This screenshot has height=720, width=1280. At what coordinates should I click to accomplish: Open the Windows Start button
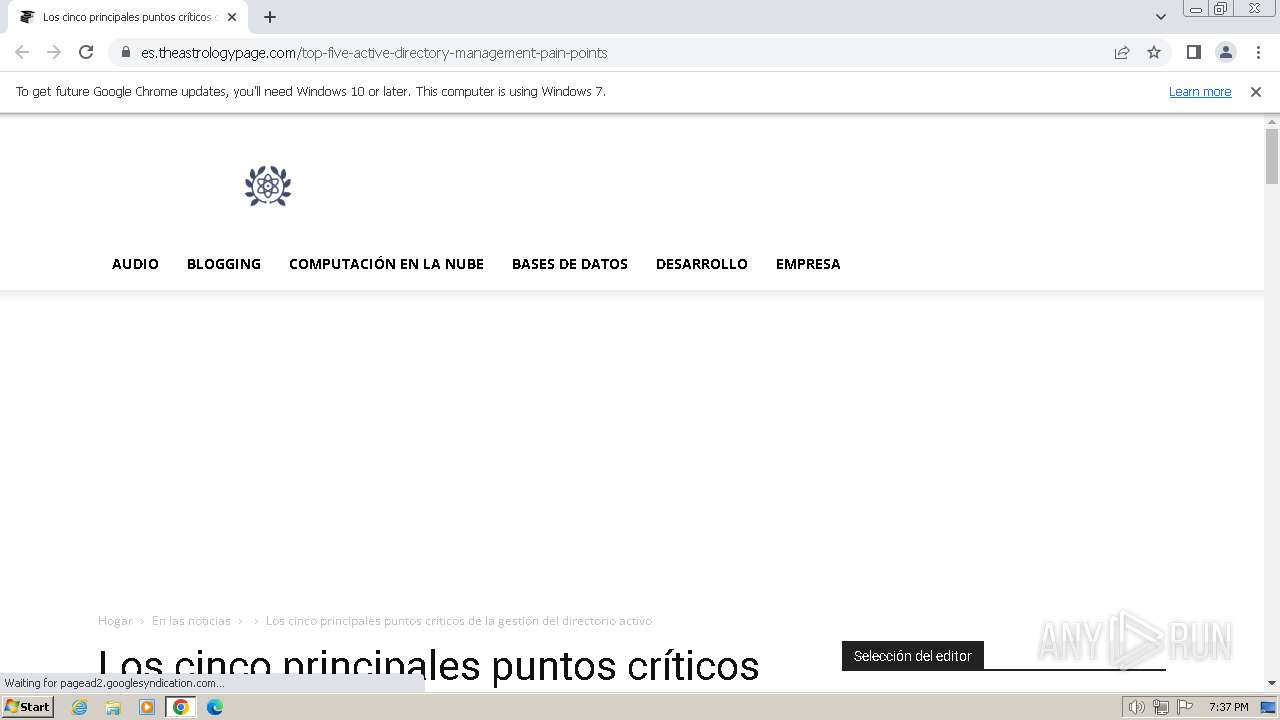28,707
